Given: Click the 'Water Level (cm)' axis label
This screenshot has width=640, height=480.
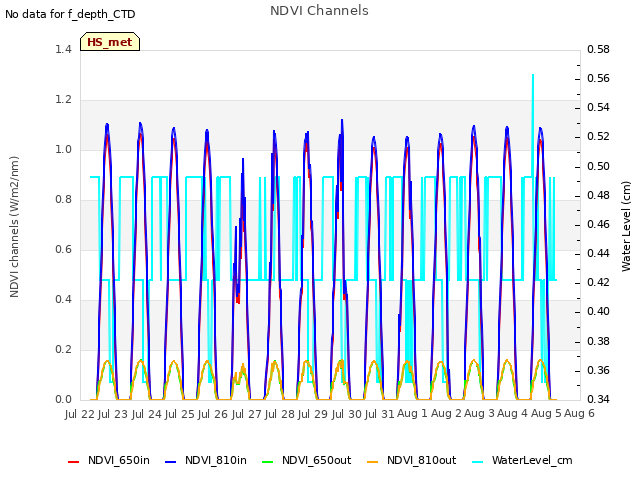Looking at the screenshot, I should coord(626,227).
